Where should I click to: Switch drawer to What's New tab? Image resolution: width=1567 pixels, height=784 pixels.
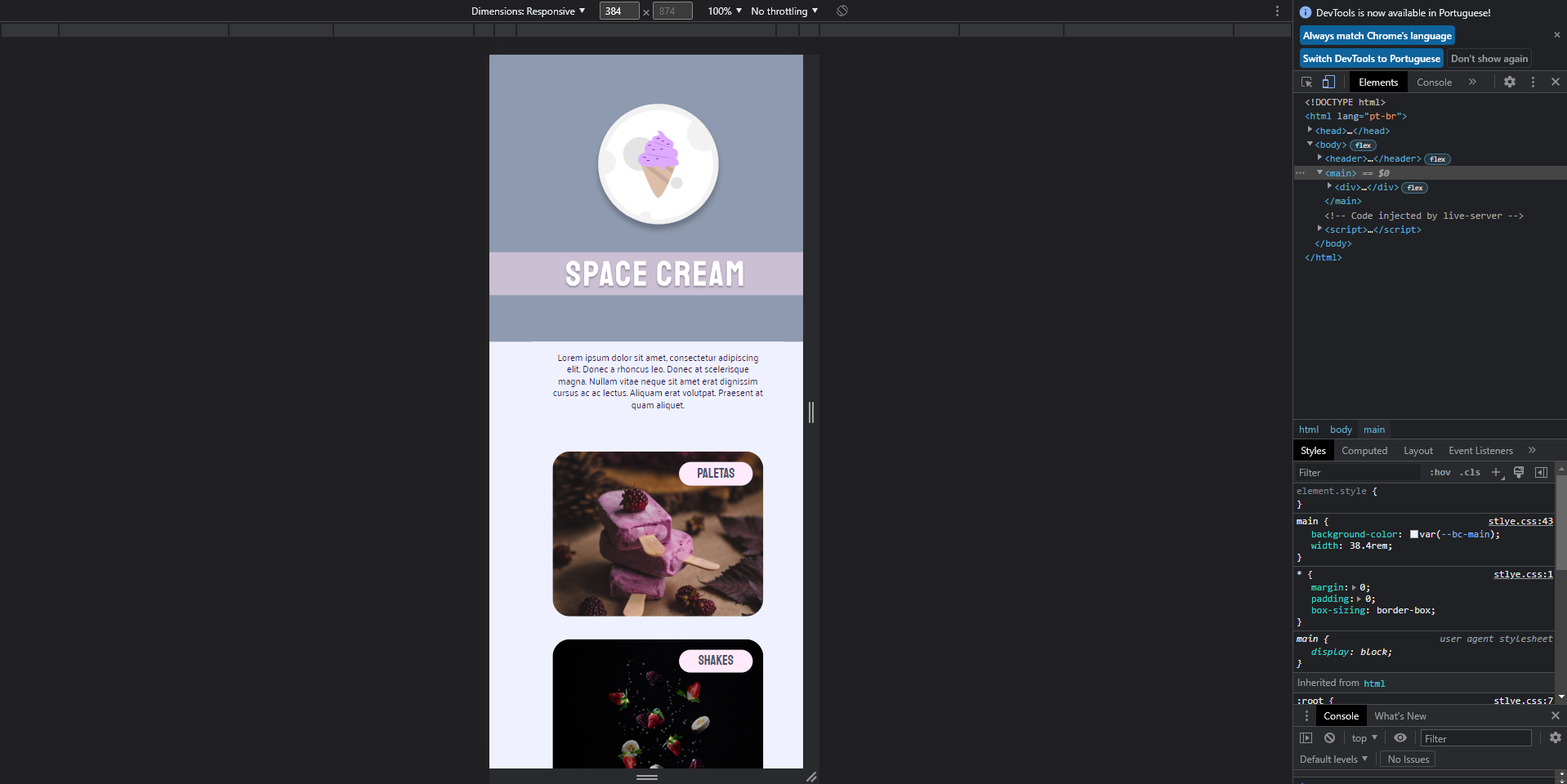click(x=1400, y=716)
